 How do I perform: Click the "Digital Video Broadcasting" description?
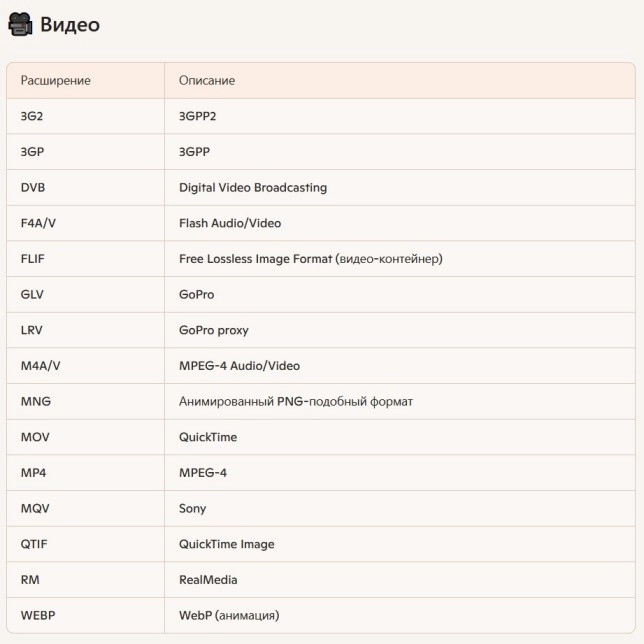coord(253,187)
